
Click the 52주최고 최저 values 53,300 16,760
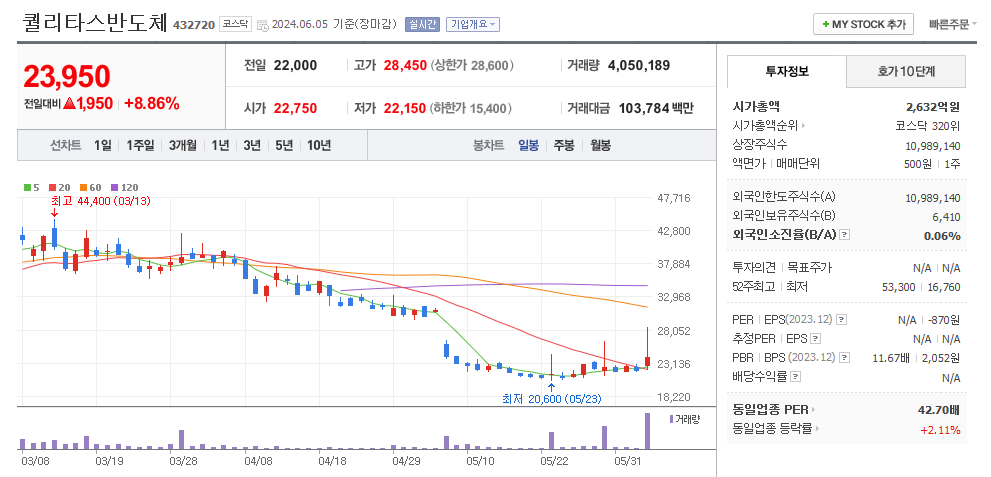click(x=921, y=287)
